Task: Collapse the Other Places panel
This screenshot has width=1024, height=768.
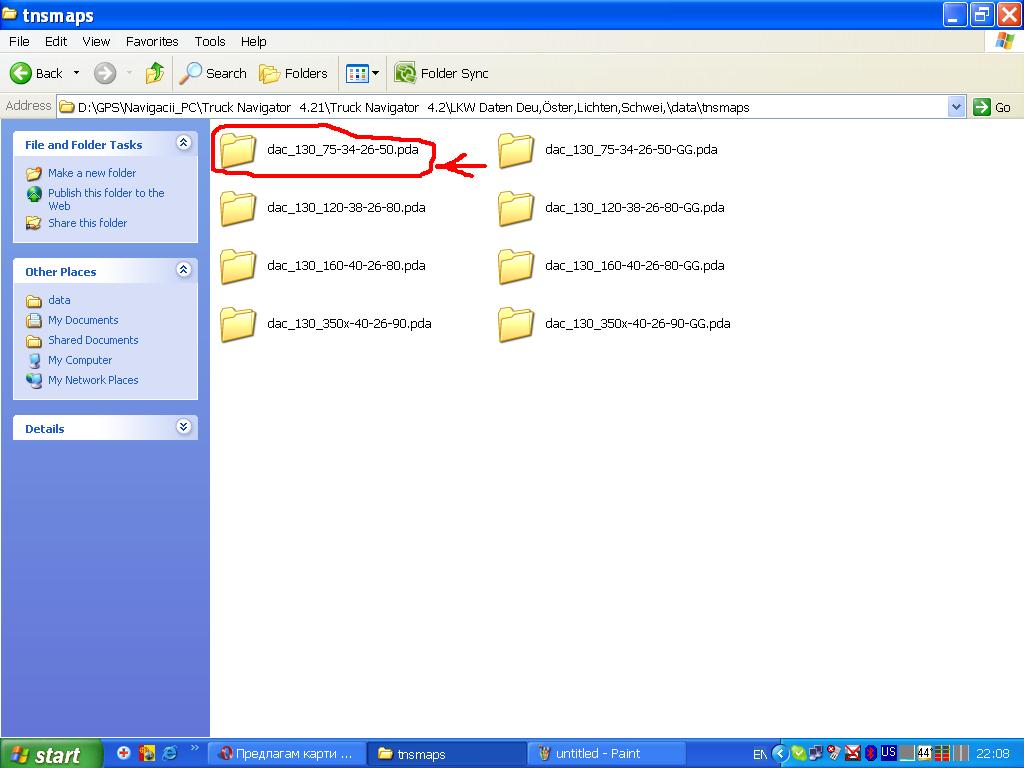Action: (x=184, y=270)
